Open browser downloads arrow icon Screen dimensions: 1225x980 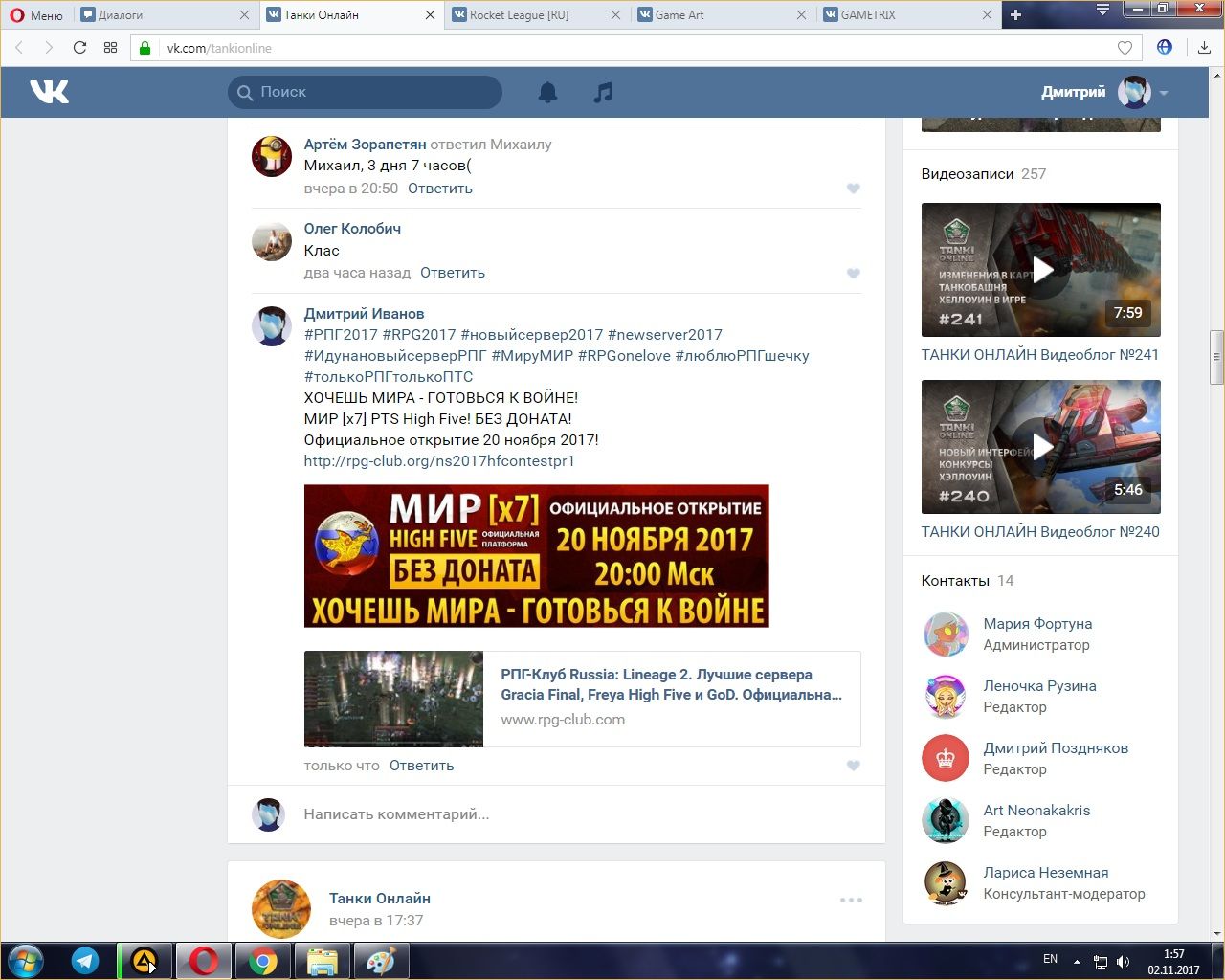click(x=1204, y=48)
